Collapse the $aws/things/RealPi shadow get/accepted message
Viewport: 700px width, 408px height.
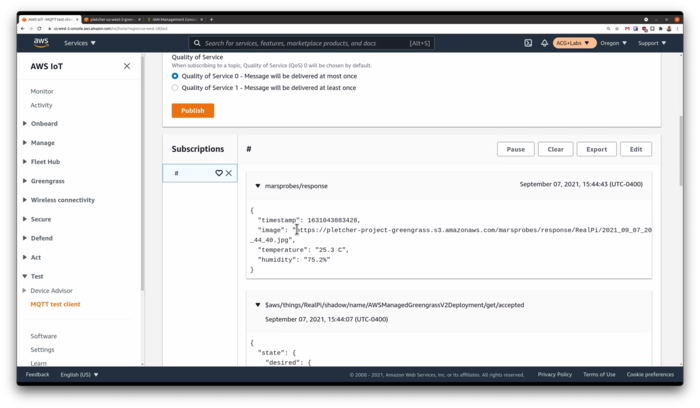coord(258,305)
